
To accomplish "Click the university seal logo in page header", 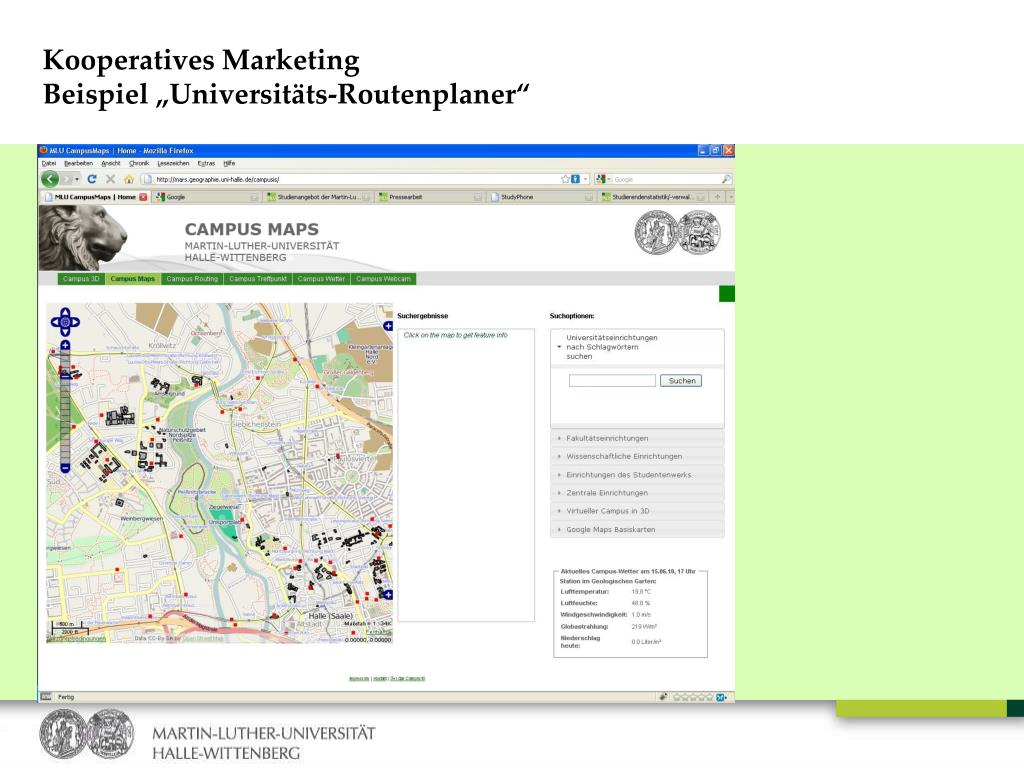I will (678, 232).
